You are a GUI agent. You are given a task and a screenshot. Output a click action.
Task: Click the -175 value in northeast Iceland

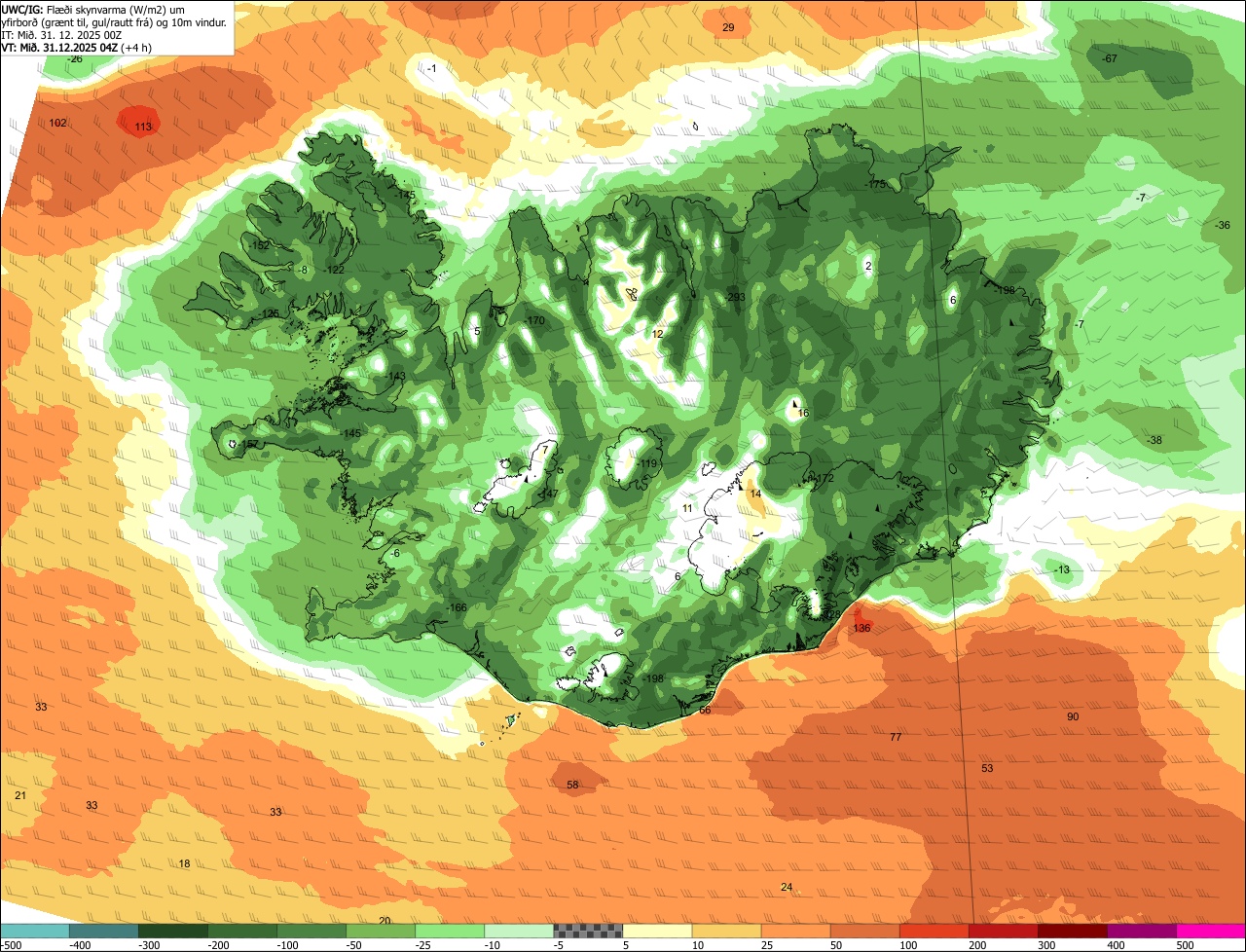(876, 184)
